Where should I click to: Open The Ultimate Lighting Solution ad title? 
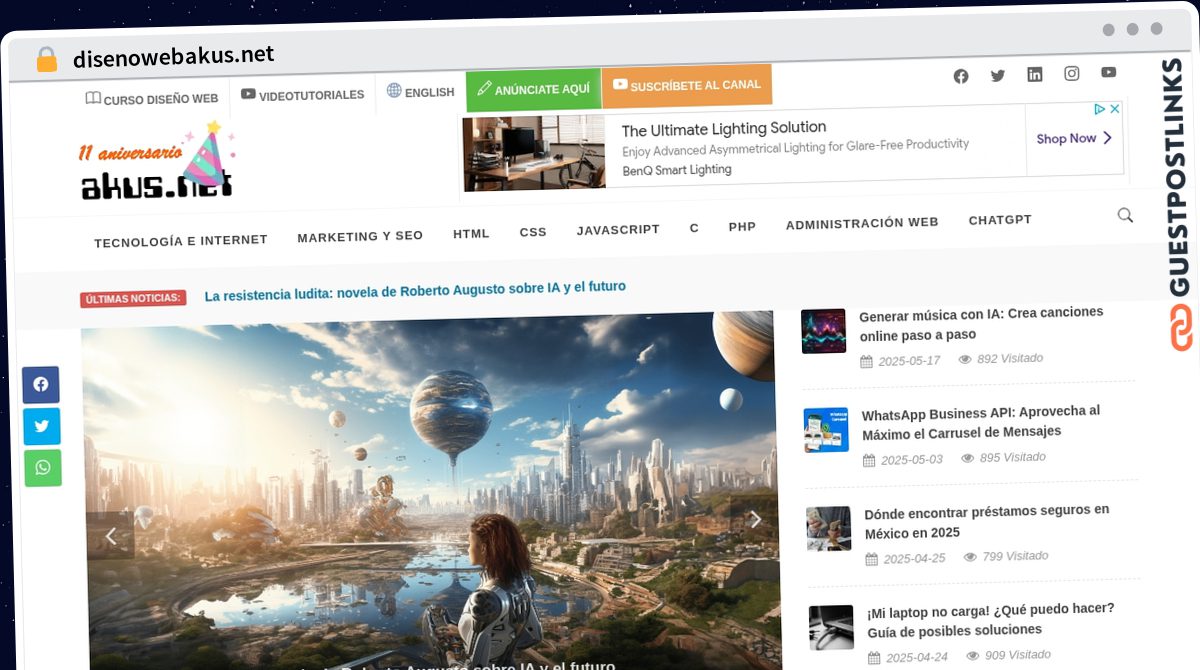[724, 128]
